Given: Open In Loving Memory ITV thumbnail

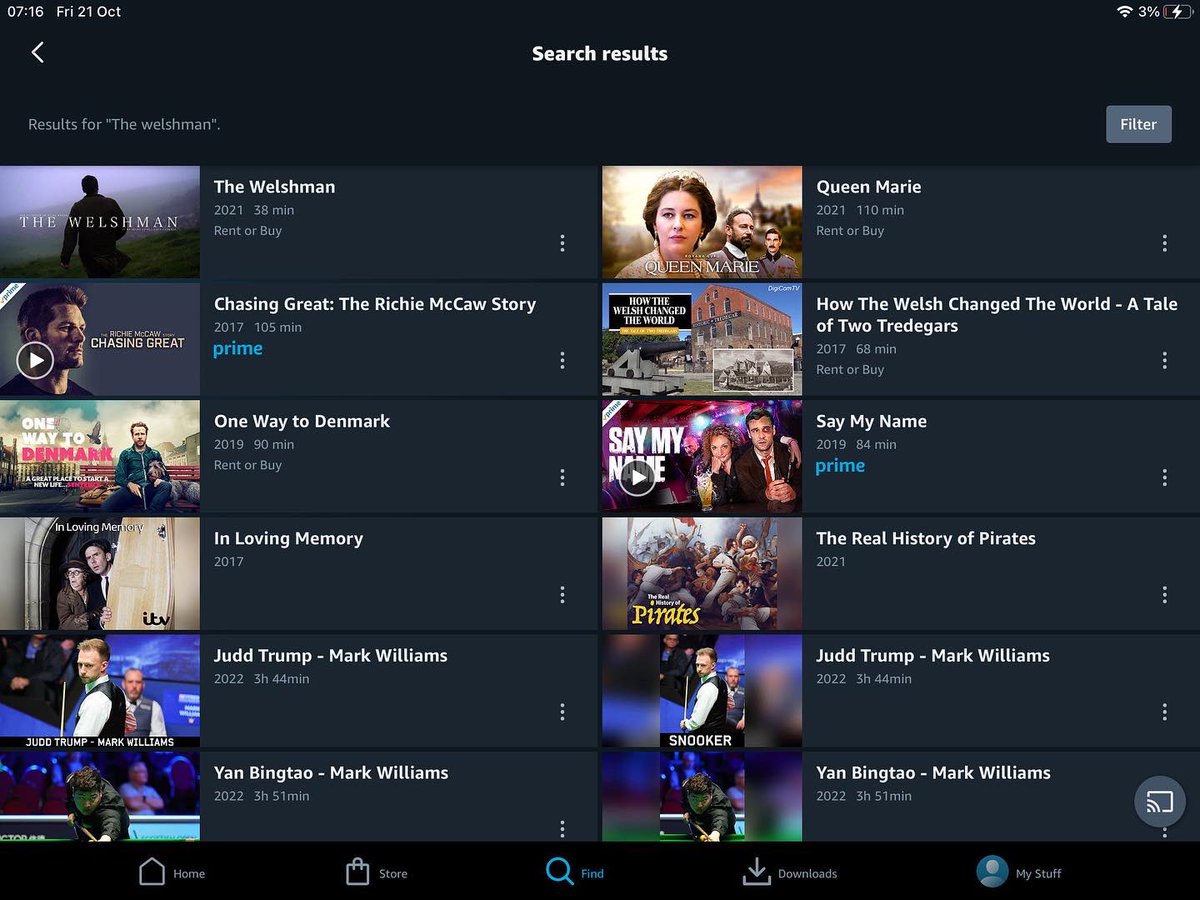Looking at the screenshot, I should coord(100,573).
